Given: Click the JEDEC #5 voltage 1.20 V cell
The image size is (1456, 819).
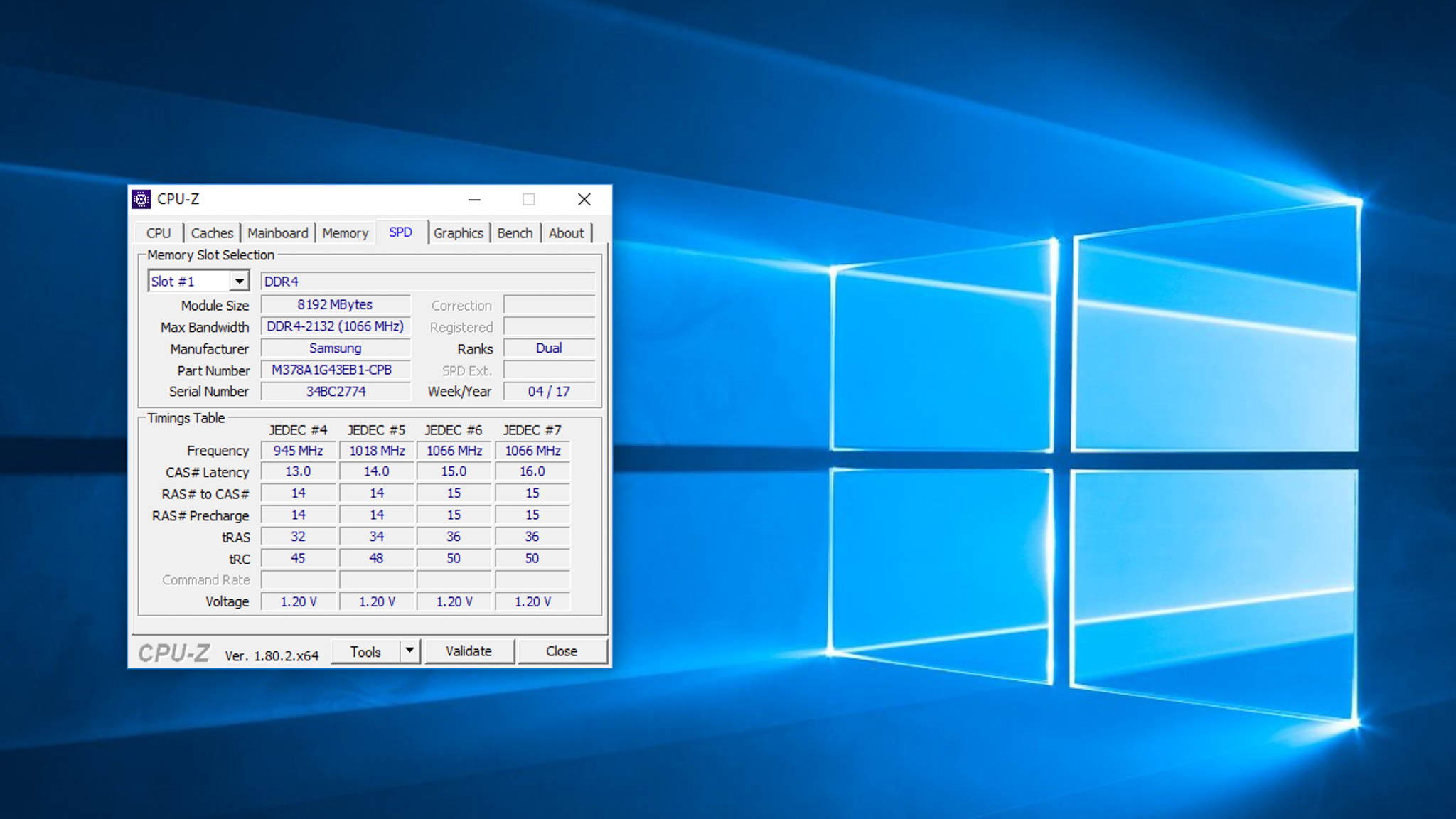Looking at the screenshot, I should coord(377,601).
